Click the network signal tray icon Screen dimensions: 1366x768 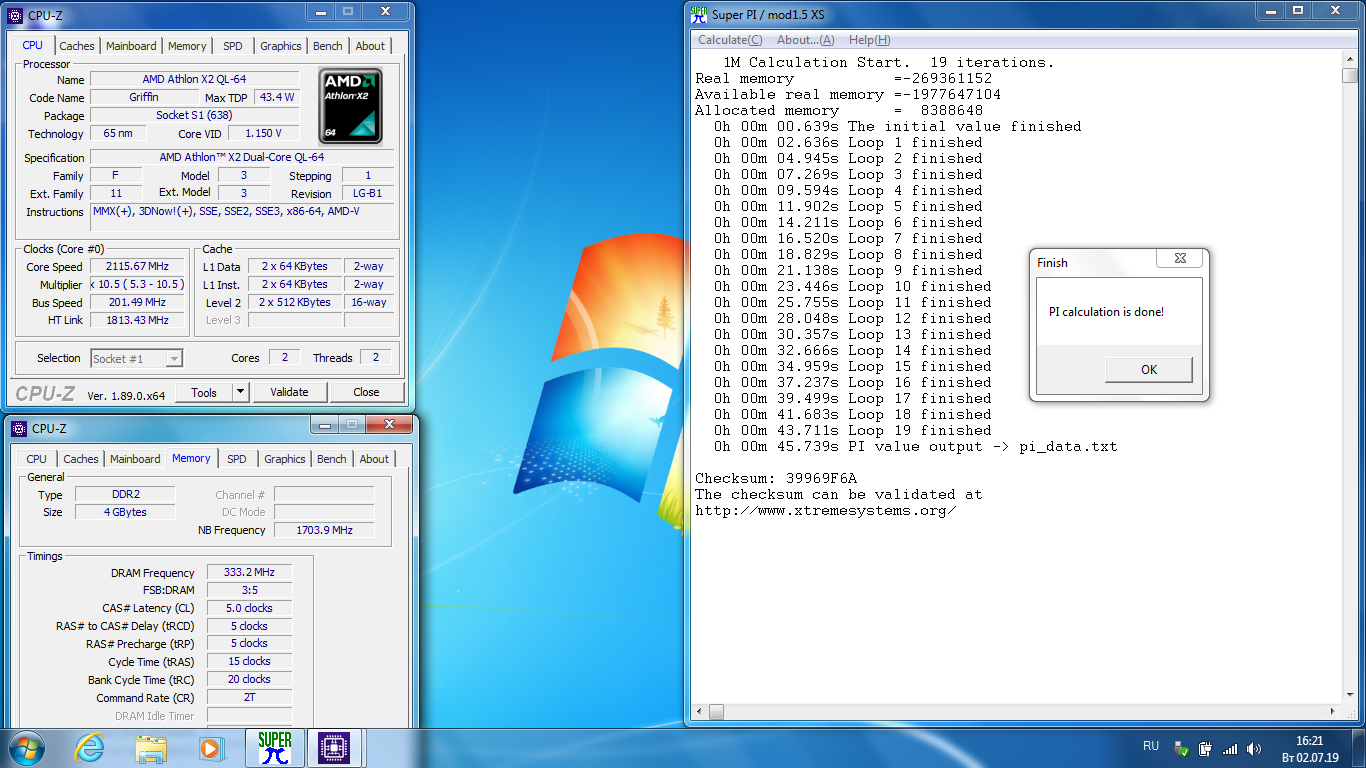[1229, 748]
